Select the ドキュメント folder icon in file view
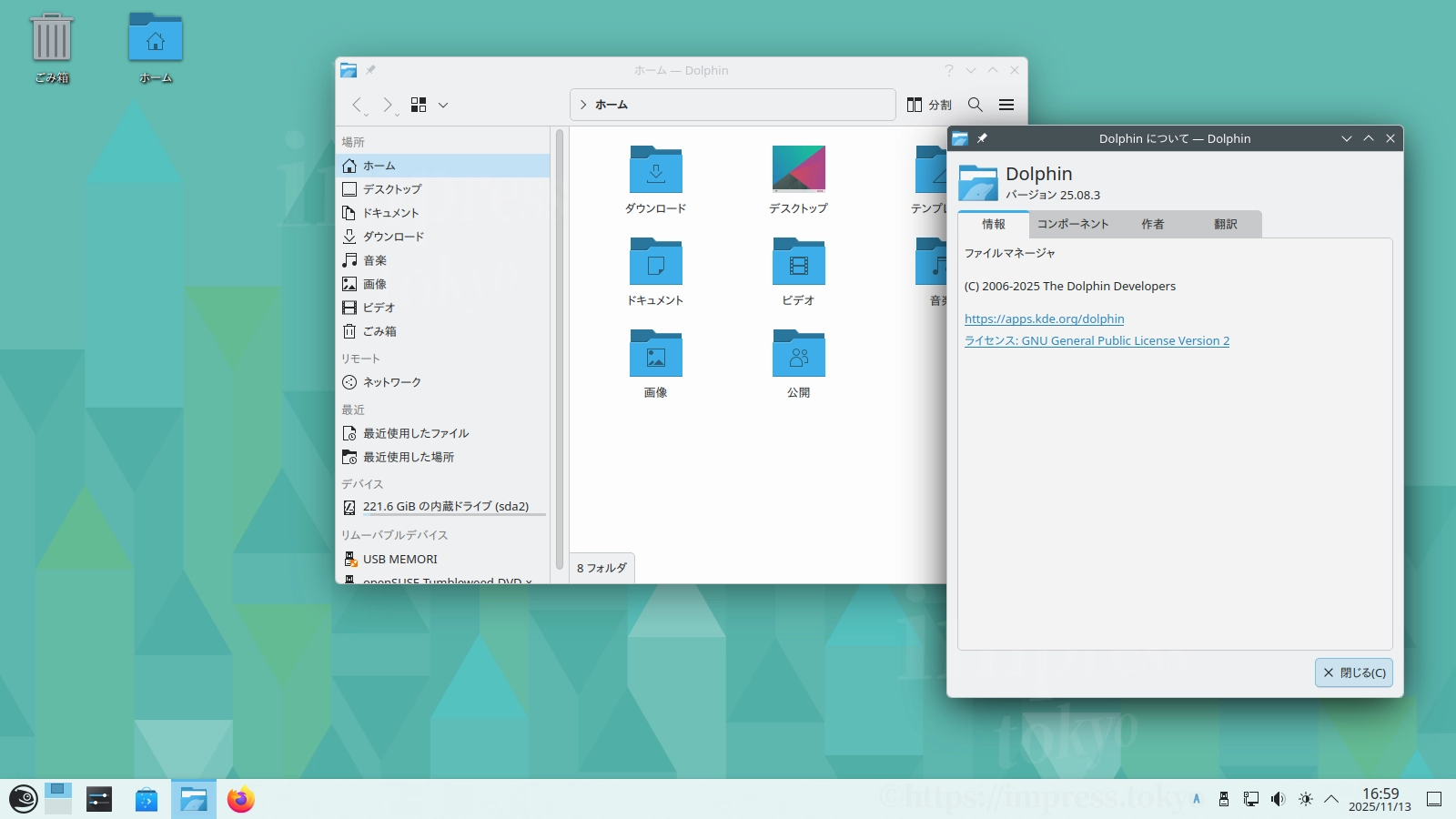This screenshot has width=1456, height=819. [656, 261]
